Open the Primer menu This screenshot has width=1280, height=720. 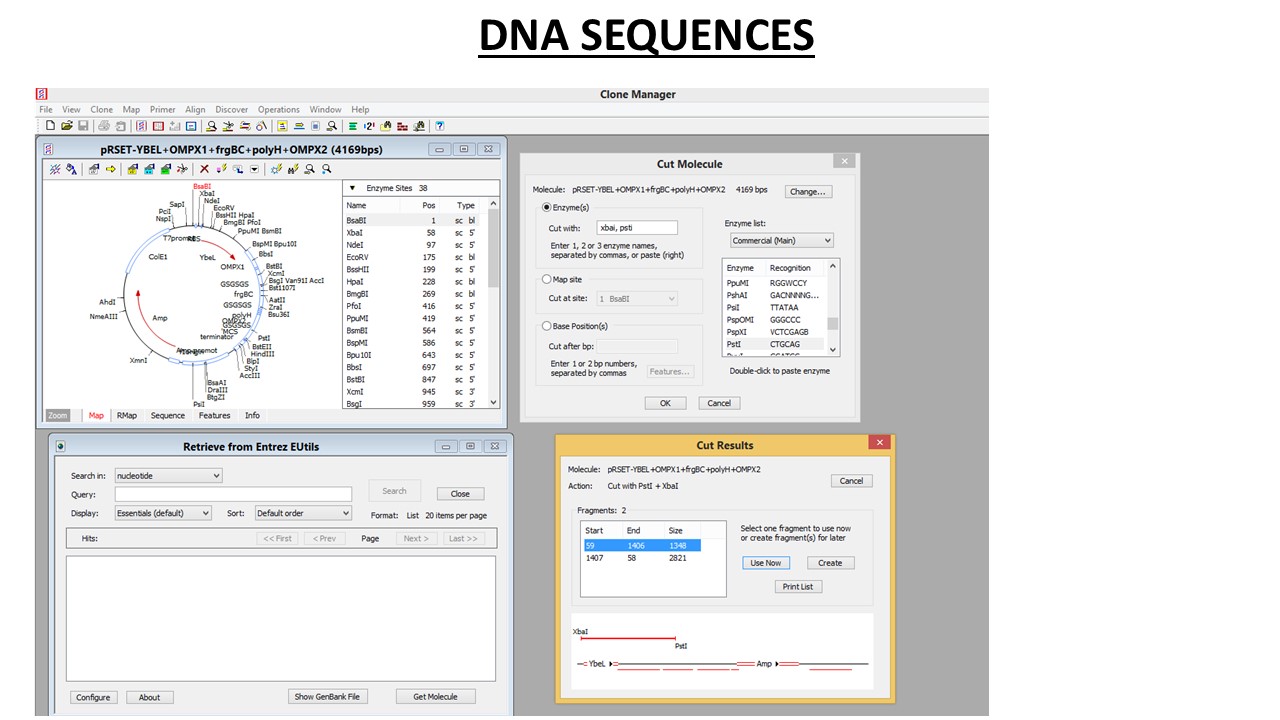[162, 110]
